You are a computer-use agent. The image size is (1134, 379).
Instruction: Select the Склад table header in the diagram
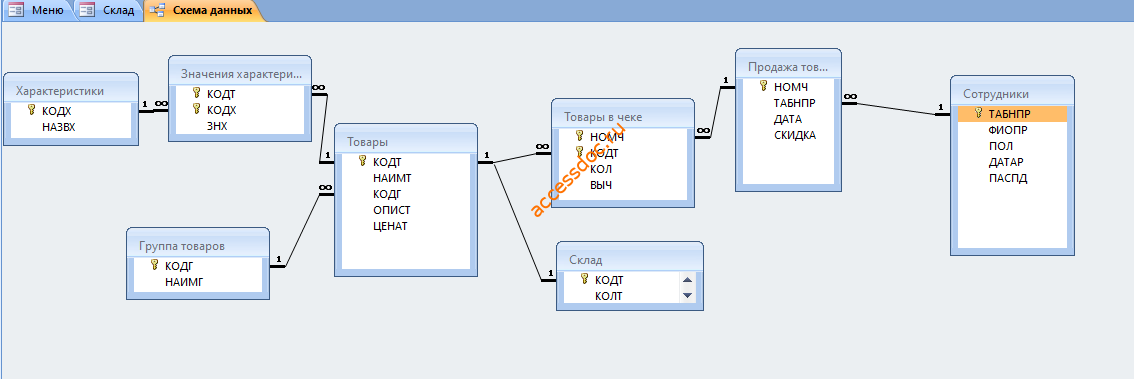[x=630, y=260]
